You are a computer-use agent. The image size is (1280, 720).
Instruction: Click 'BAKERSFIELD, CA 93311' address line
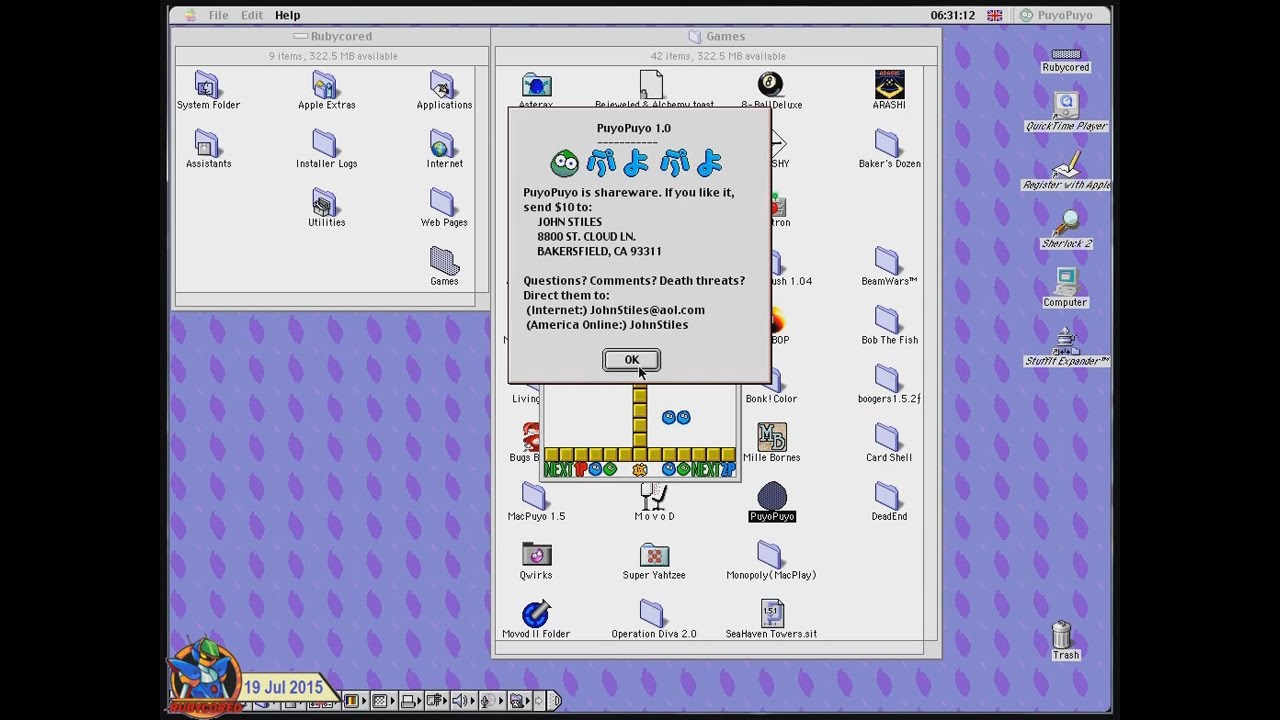(599, 251)
